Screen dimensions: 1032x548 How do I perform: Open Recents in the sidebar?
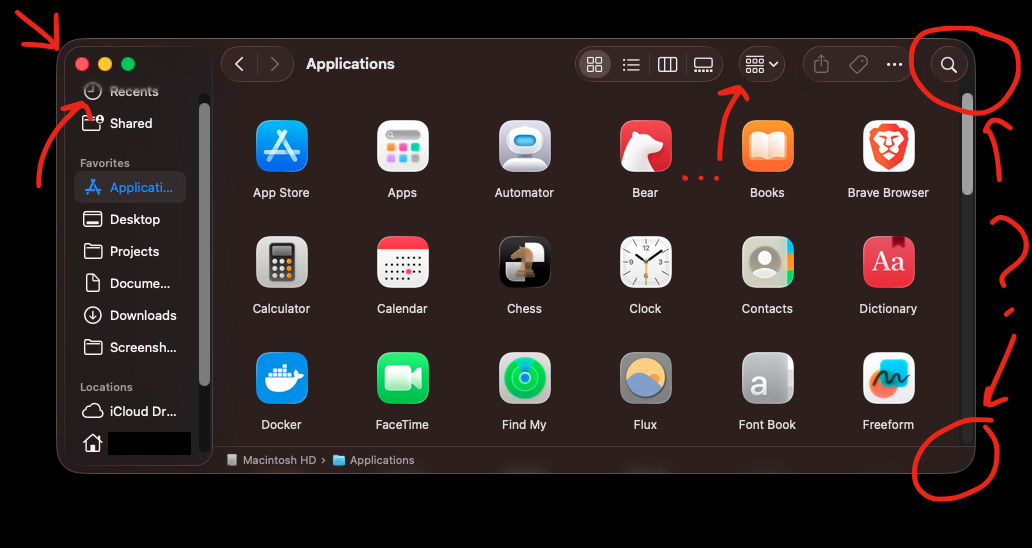pyautogui.click(x=130, y=91)
